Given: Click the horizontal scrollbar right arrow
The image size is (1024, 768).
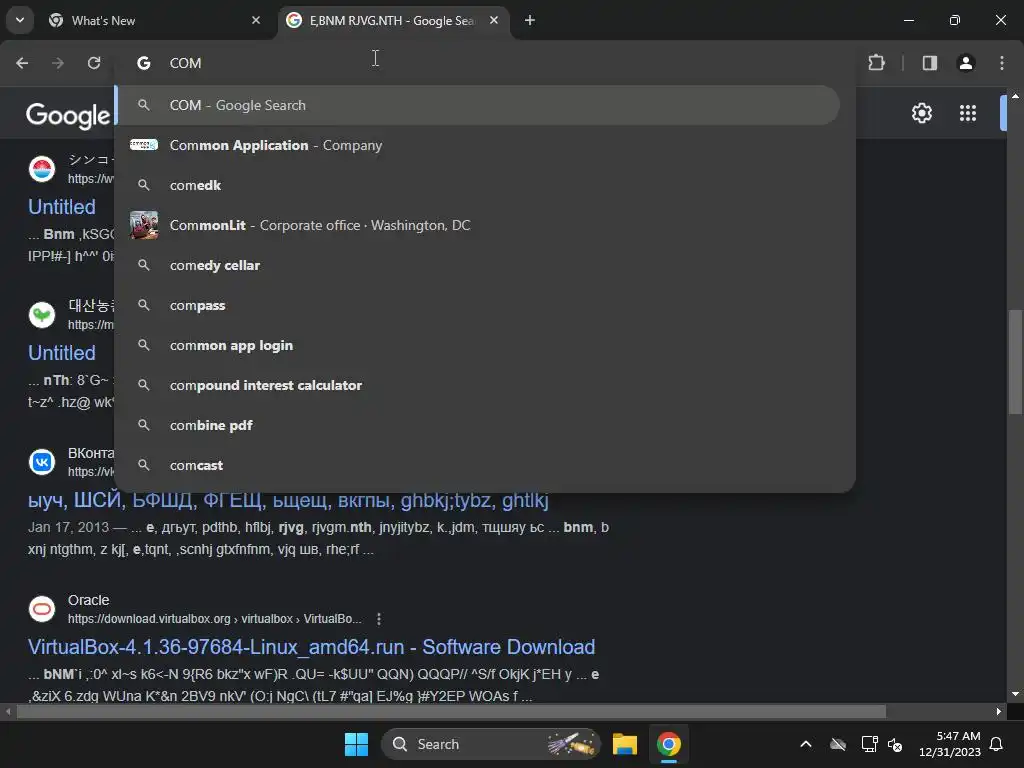Looking at the screenshot, I should [x=999, y=711].
